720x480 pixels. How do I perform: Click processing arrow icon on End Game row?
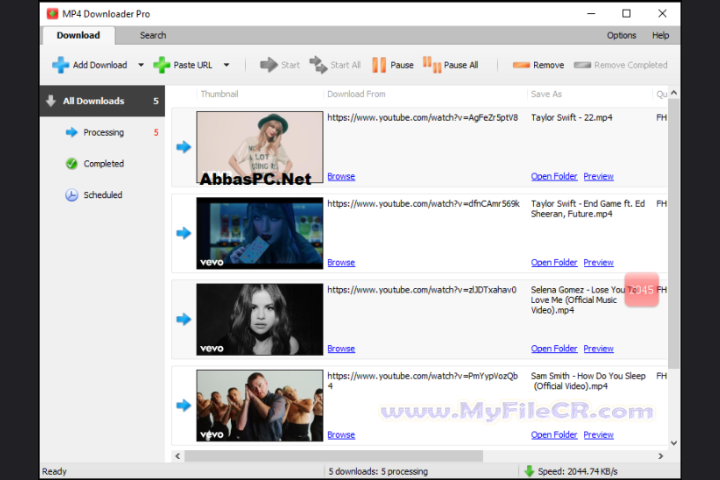tap(184, 233)
